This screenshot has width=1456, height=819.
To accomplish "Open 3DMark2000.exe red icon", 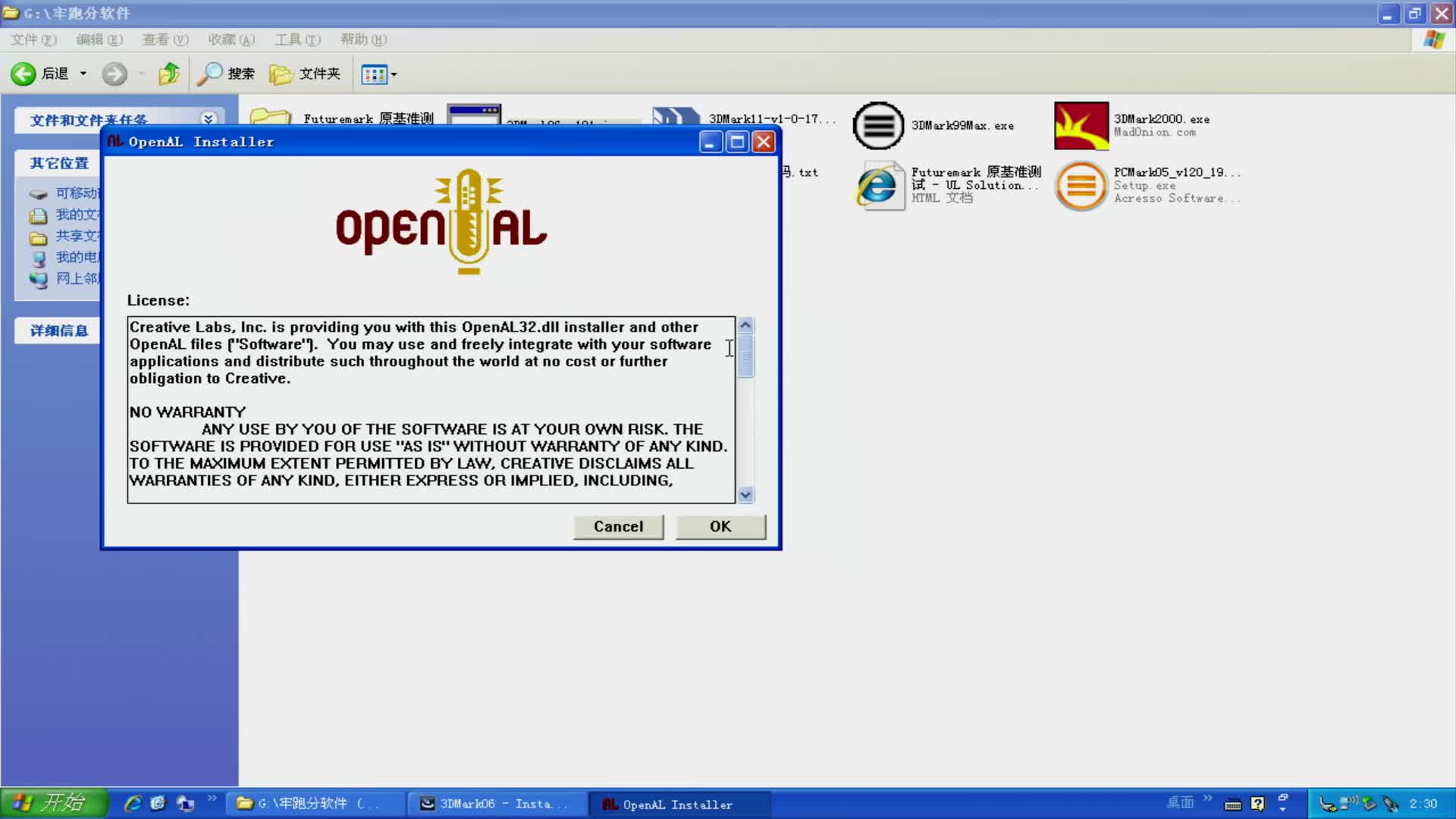I will 1081,126.
